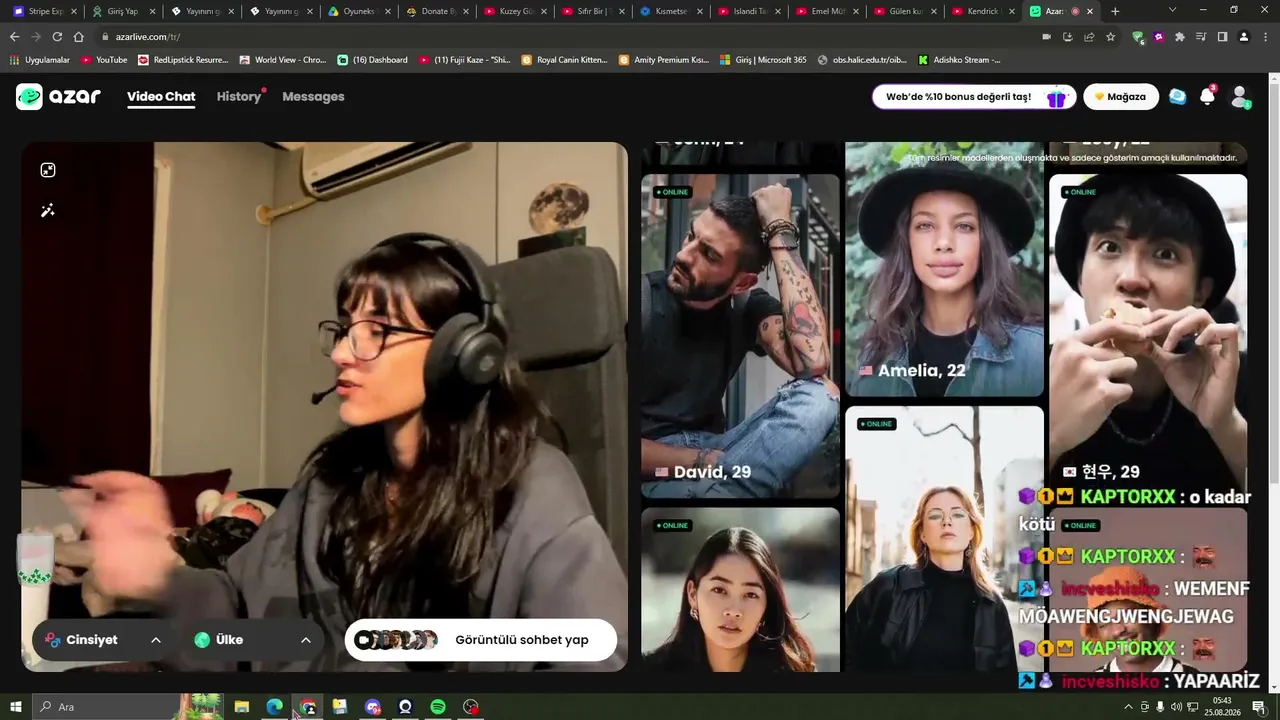Open the YouTube bookmark
The image size is (1280, 720).
click(x=104, y=60)
